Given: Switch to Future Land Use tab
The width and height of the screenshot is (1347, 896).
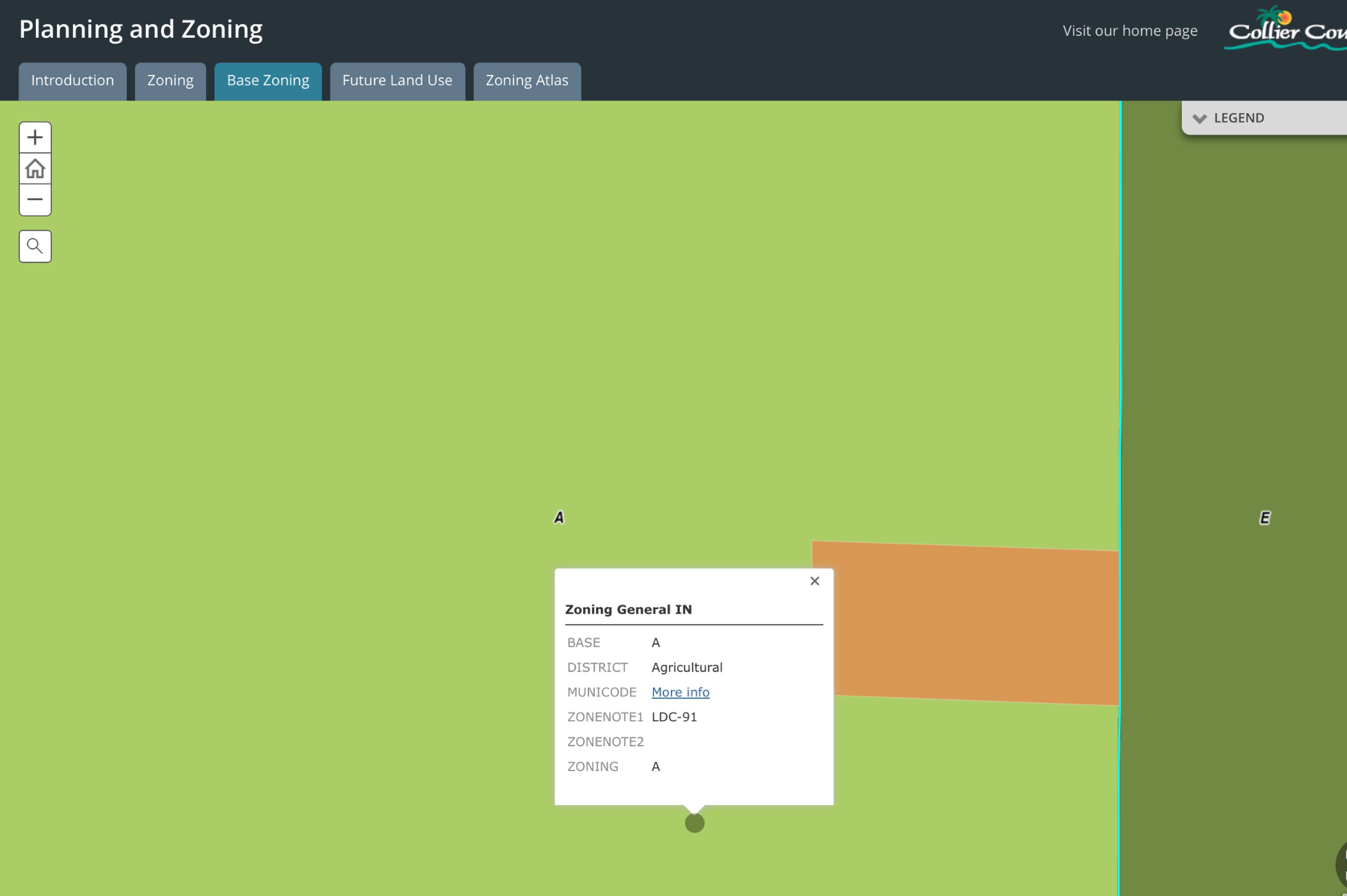Looking at the screenshot, I should (397, 80).
